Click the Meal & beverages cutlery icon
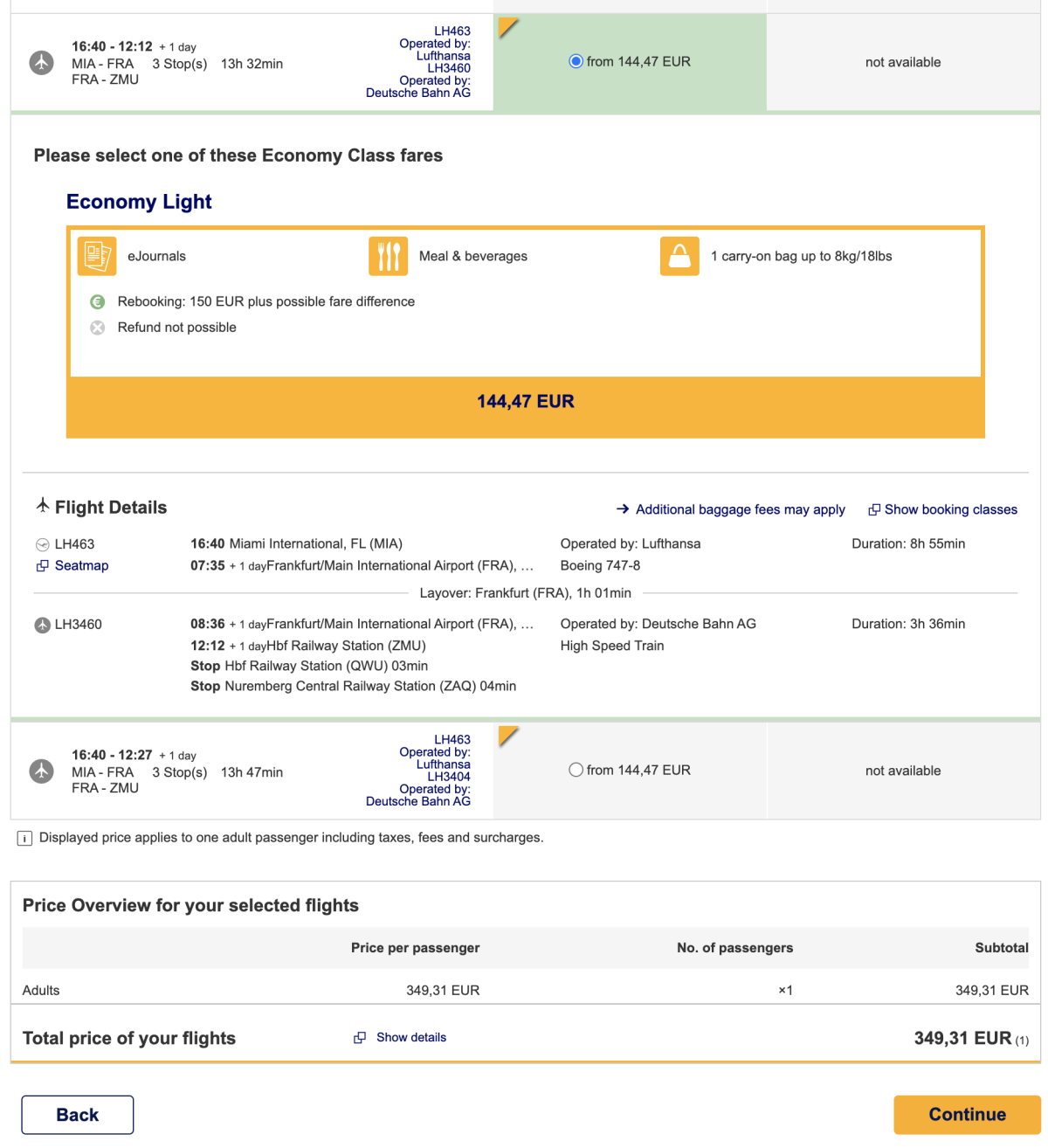 click(x=388, y=256)
